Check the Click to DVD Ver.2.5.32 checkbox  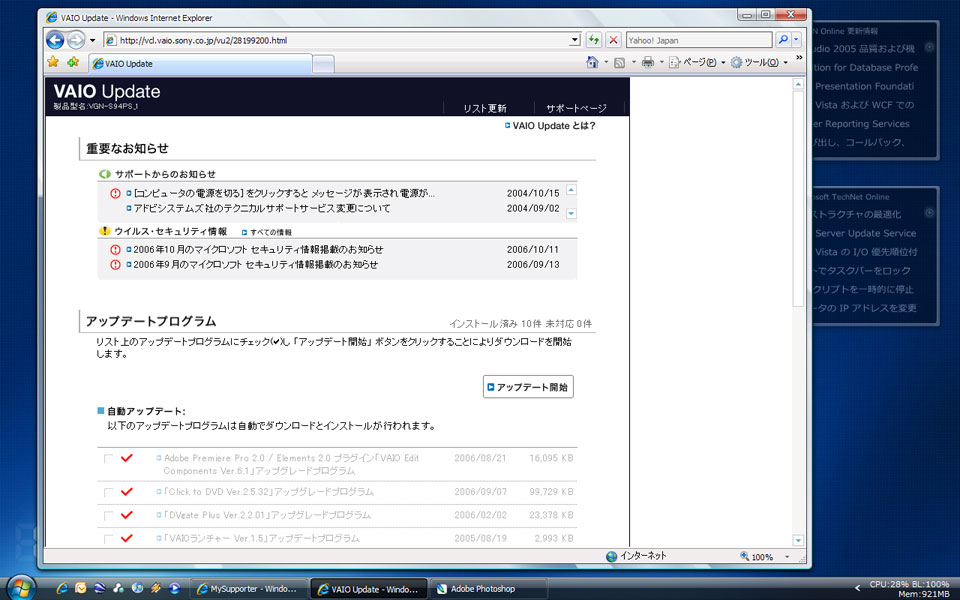[x=108, y=492]
